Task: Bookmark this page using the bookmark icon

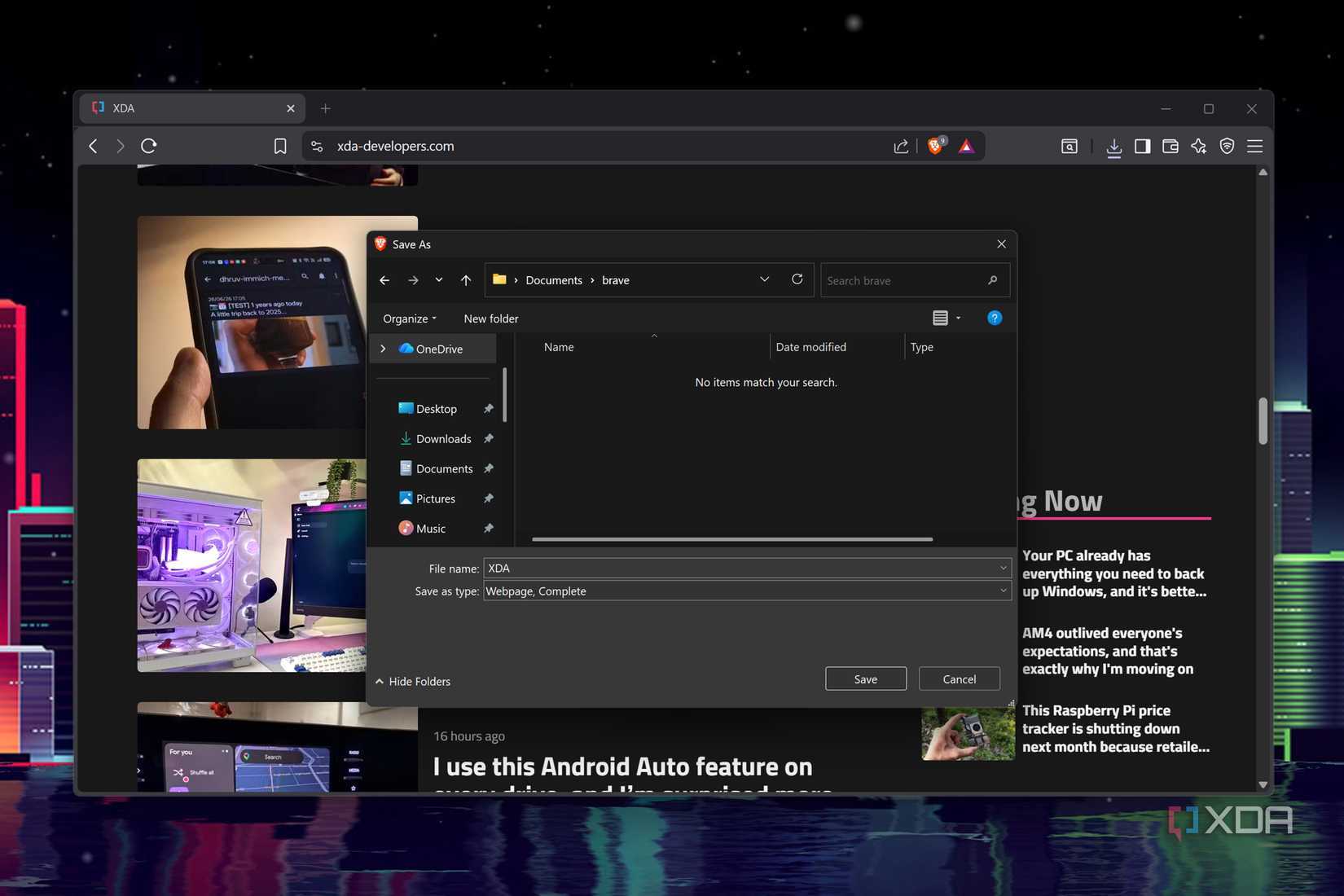Action: click(280, 146)
